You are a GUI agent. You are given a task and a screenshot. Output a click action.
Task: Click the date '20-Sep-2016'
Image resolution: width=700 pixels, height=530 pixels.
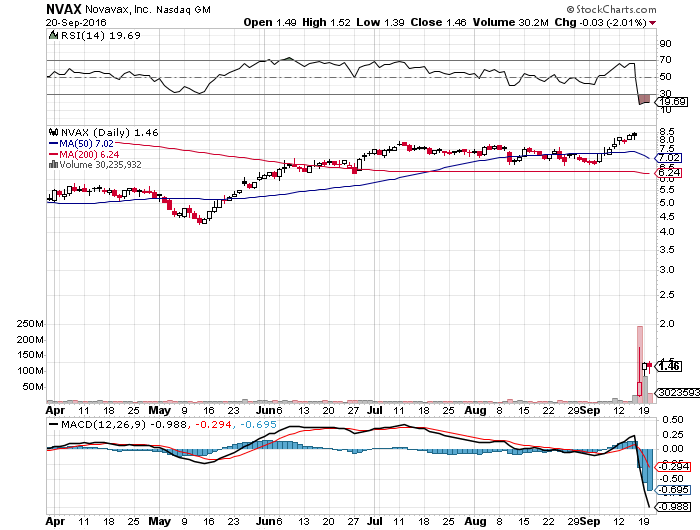tap(76, 22)
